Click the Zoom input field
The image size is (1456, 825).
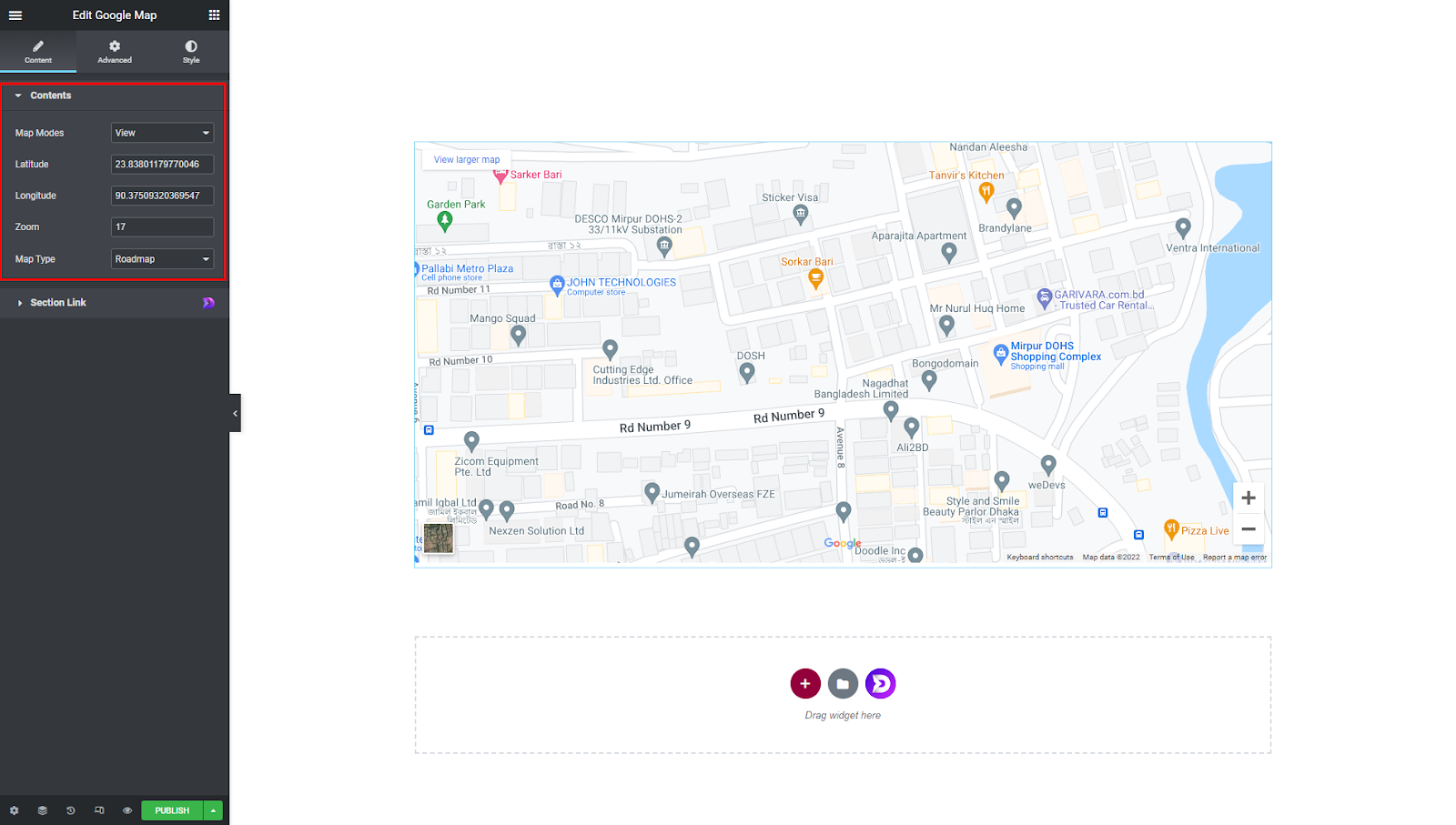(162, 227)
